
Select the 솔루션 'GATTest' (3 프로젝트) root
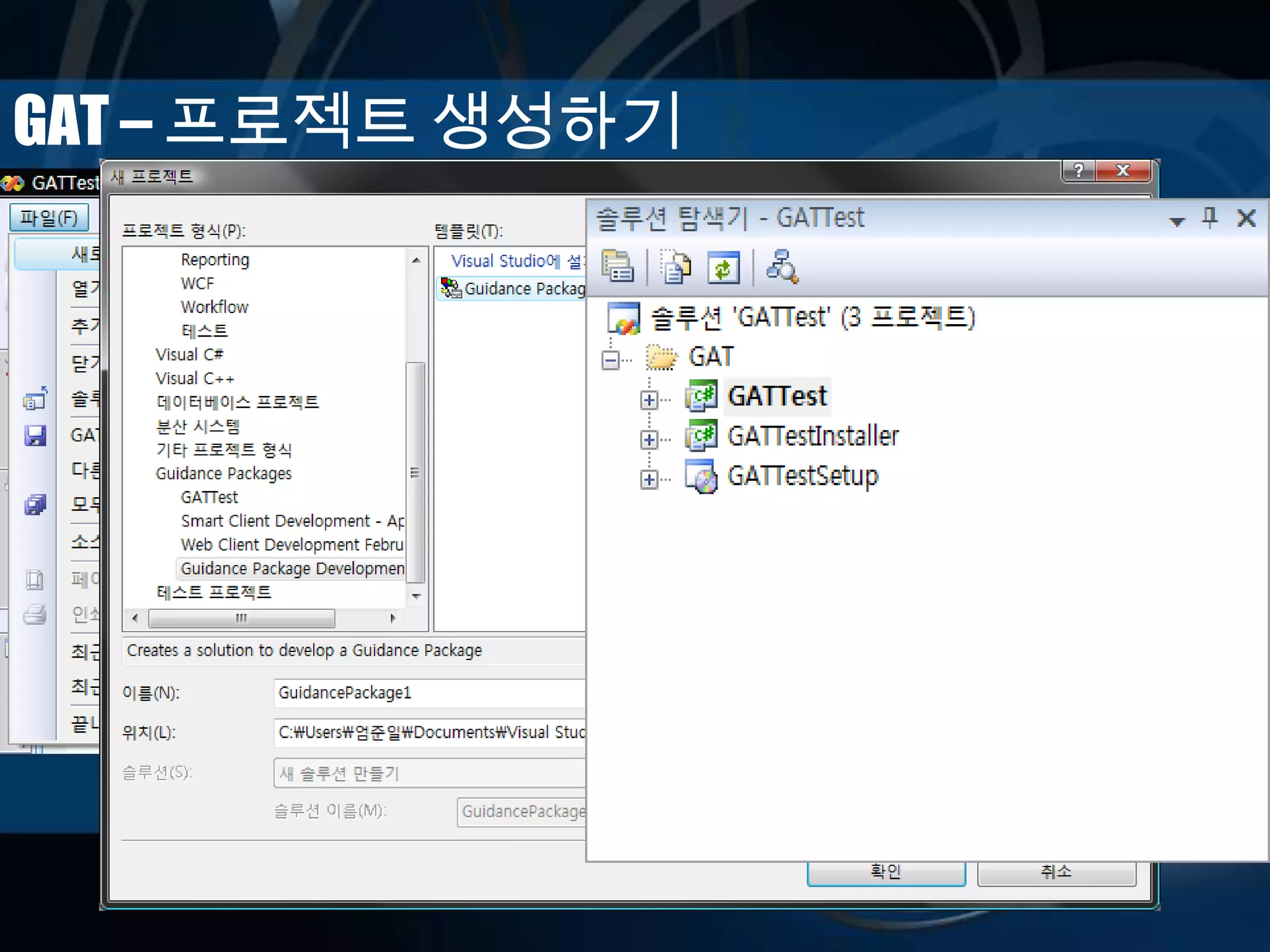tap(812, 317)
